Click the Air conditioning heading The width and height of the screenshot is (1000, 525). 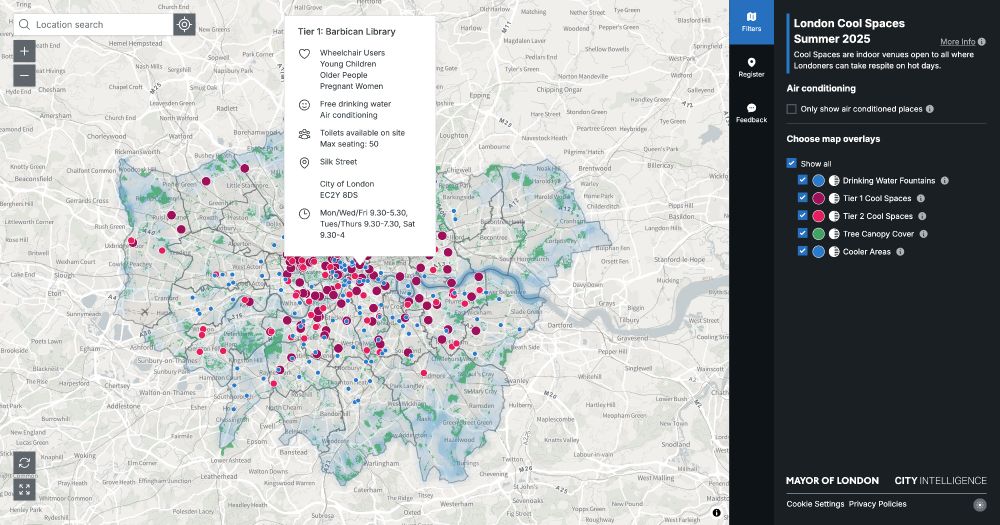(821, 88)
